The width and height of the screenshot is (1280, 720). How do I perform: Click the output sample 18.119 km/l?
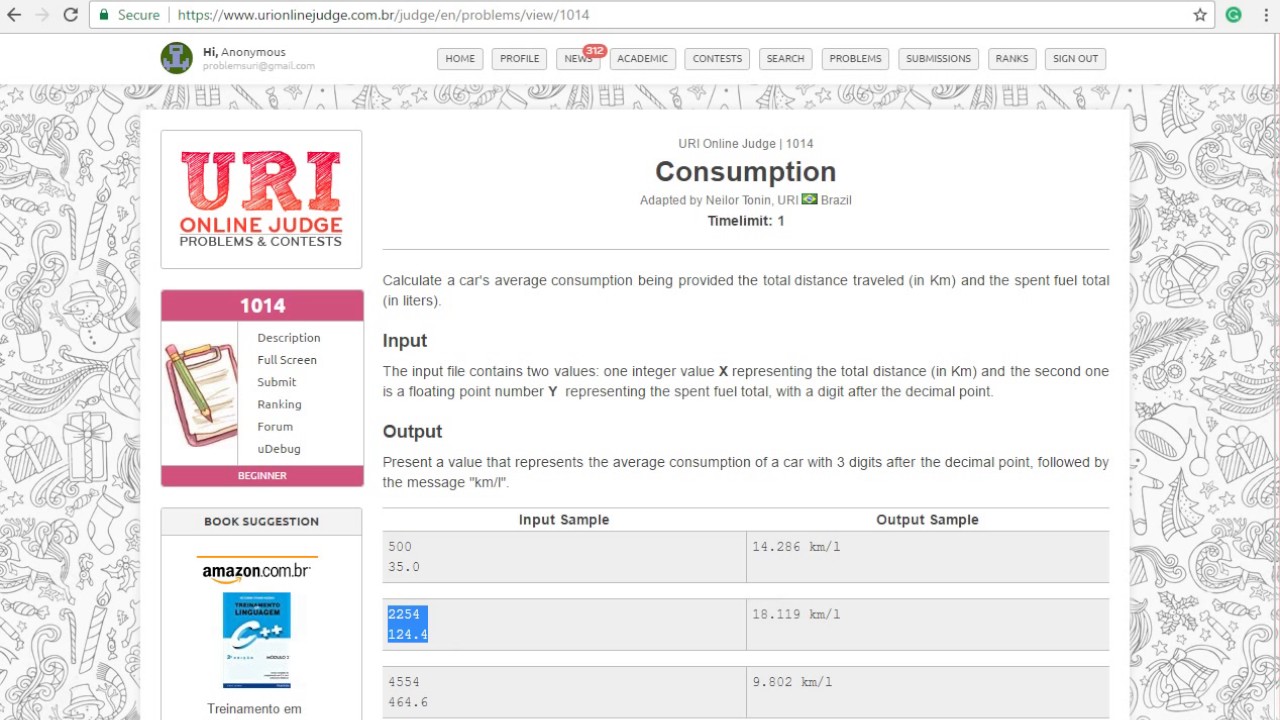[796, 615]
